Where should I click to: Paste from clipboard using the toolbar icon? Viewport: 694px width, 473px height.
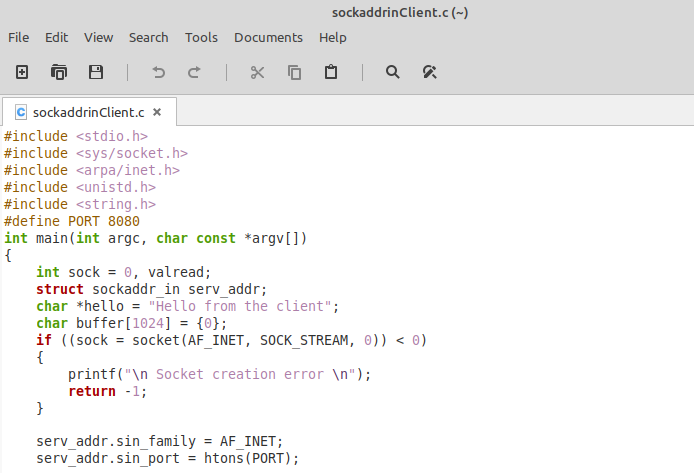(x=330, y=72)
